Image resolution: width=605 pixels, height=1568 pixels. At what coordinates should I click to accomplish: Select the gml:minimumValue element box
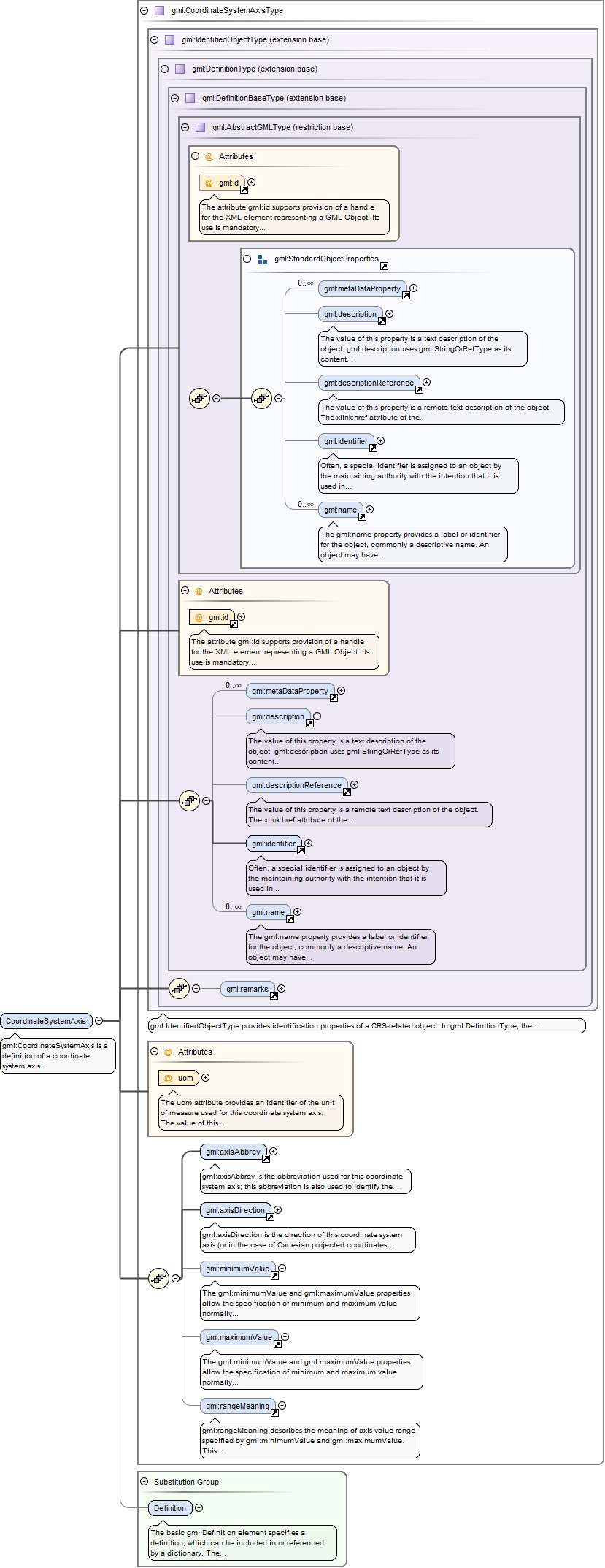(237, 1269)
